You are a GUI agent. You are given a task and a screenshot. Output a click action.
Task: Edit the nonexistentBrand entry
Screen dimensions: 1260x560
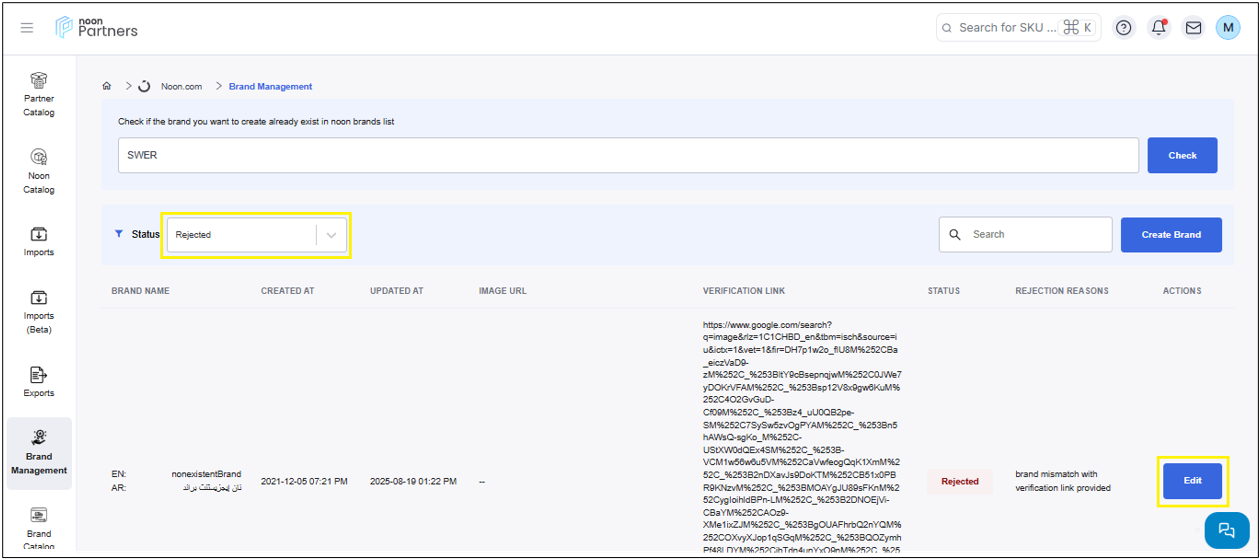[1192, 481]
